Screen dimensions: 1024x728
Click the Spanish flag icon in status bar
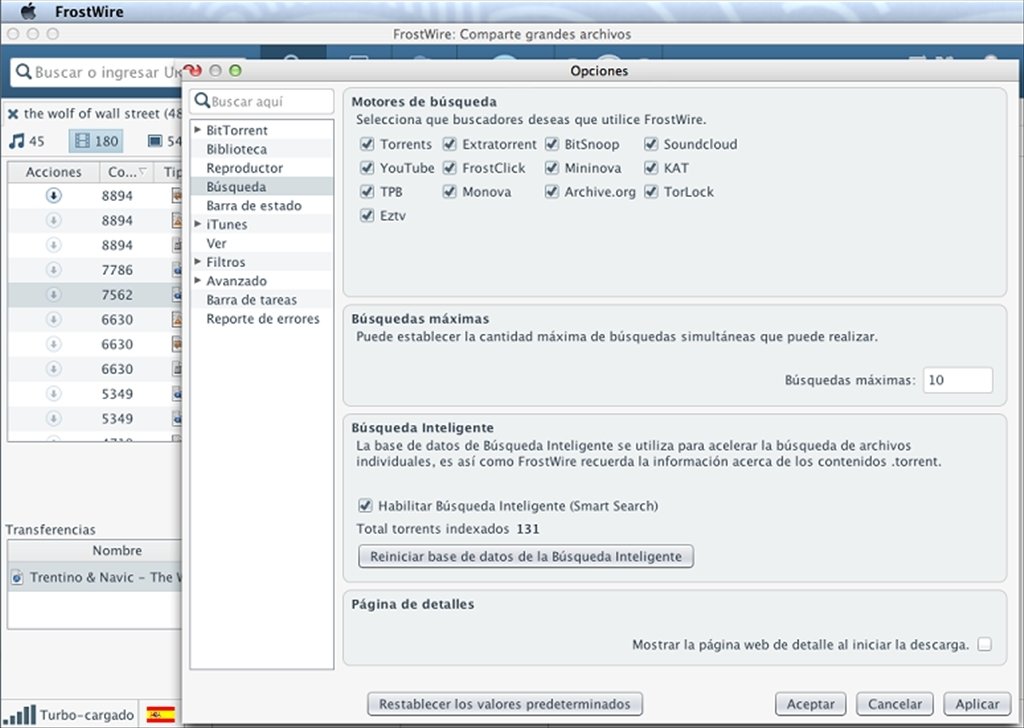coord(161,714)
